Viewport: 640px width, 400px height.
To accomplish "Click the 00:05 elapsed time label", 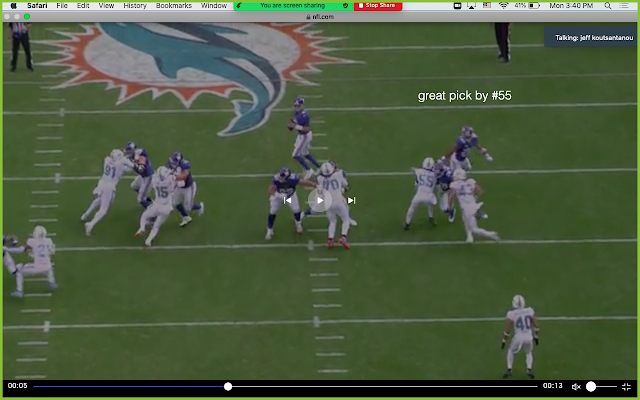I will [17, 386].
